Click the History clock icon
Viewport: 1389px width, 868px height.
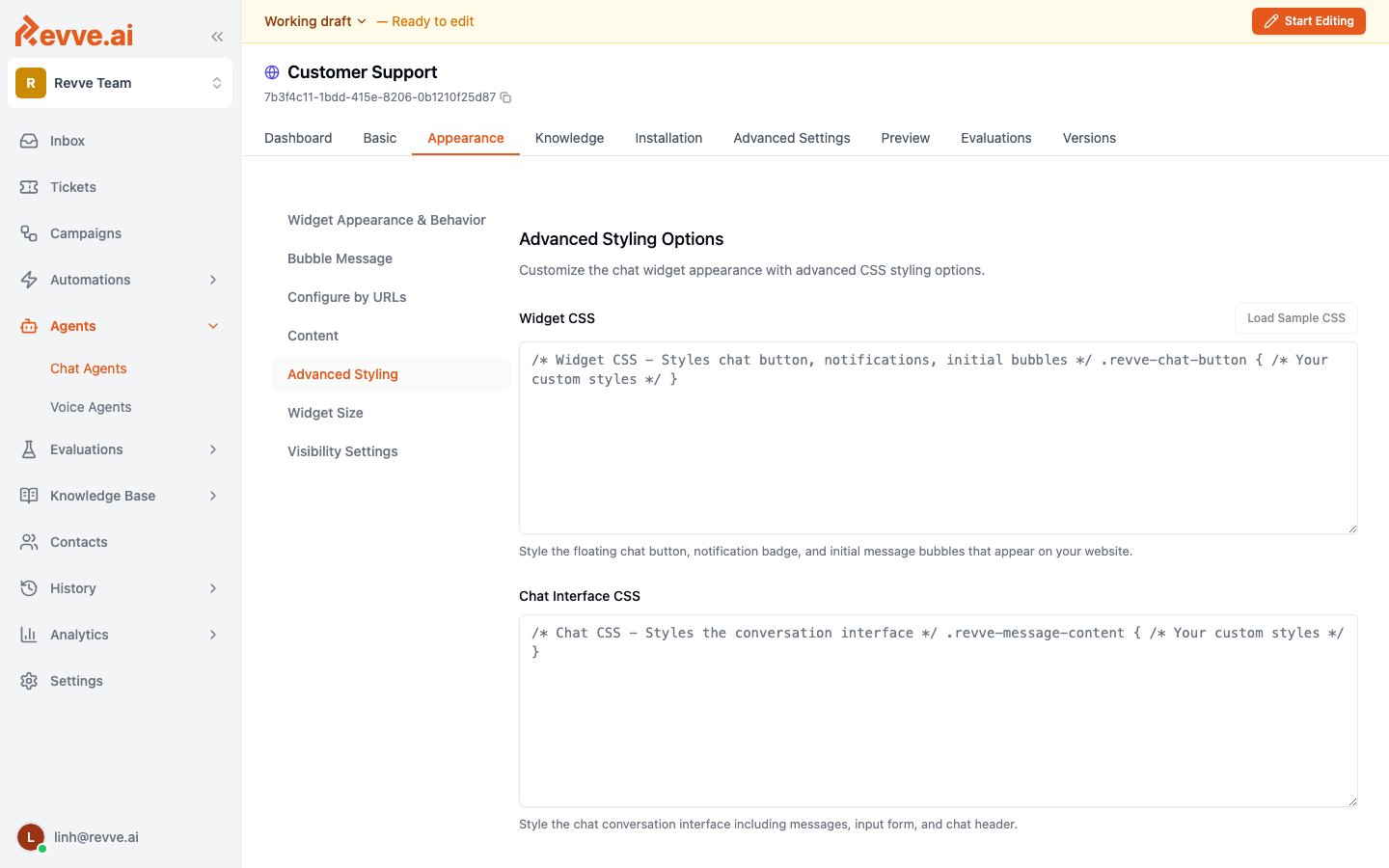pyautogui.click(x=29, y=588)
